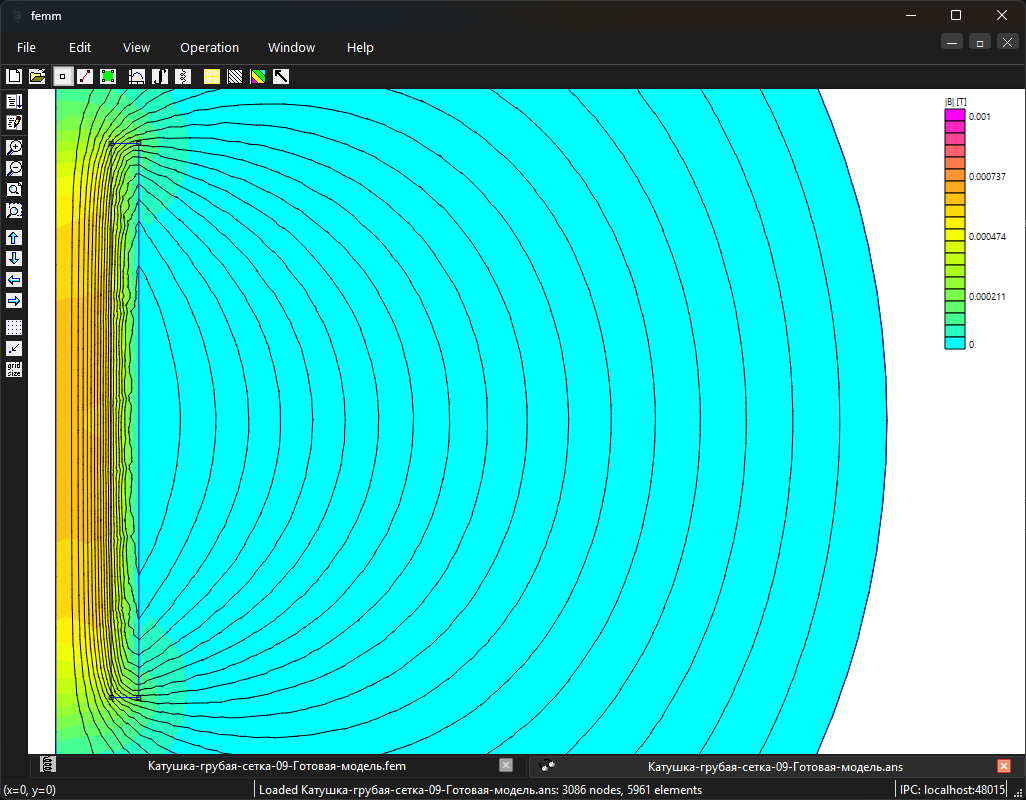
Task: Open the View menu
Action: tap(136, 48)
